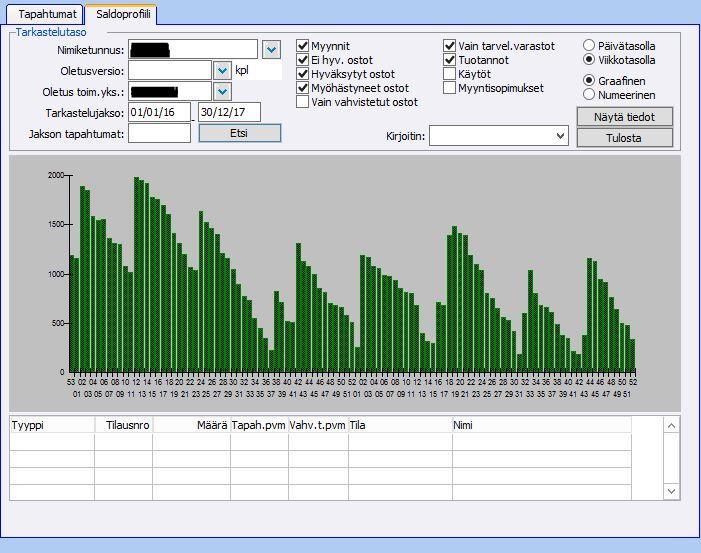Click the Tapah.pvm column header
The image size is (701, 553).
click(x=259, y=425)
